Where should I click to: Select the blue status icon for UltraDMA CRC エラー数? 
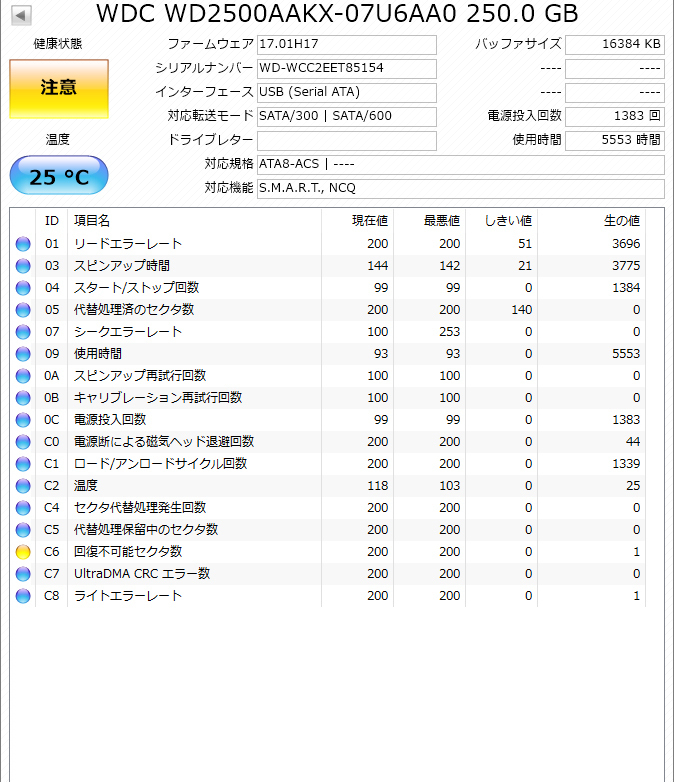(x=23, y=574)
